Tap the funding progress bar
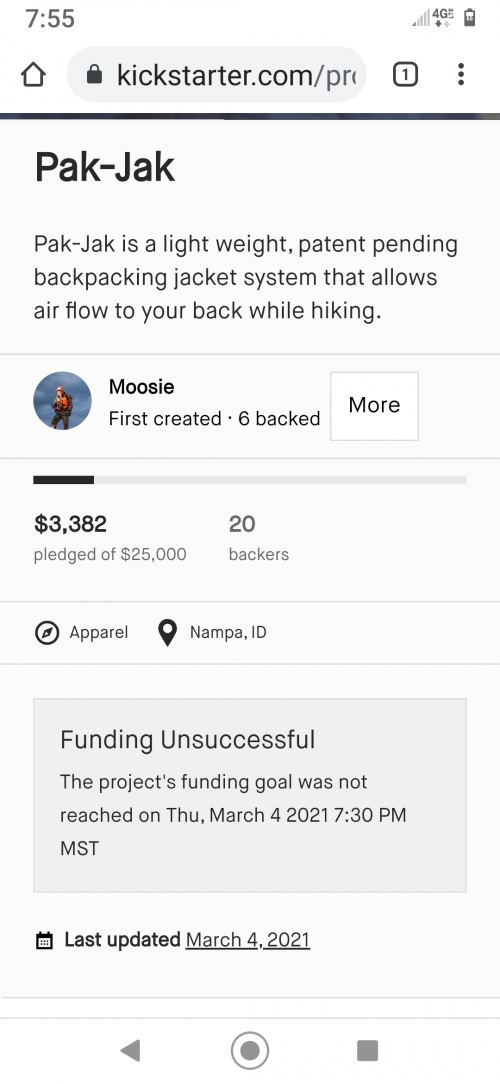 (x=250, y=480)
